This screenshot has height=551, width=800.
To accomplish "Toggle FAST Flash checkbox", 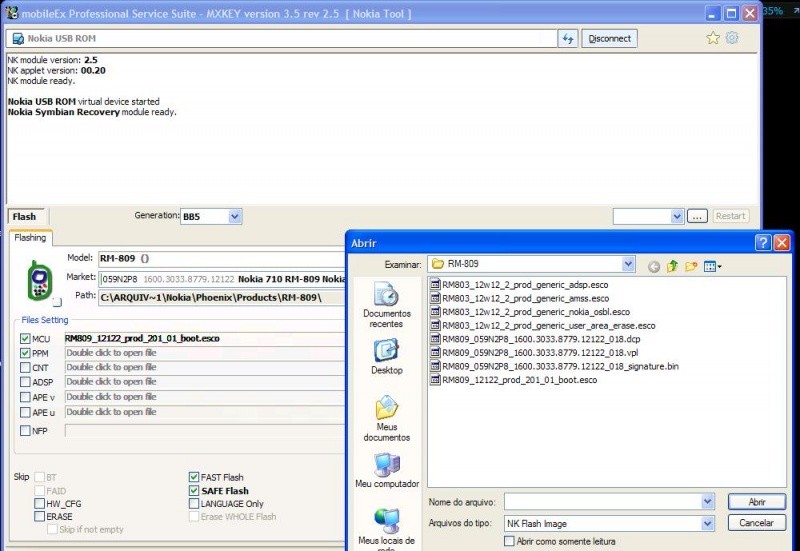I will pyautogui.click(x=194, y=477).
